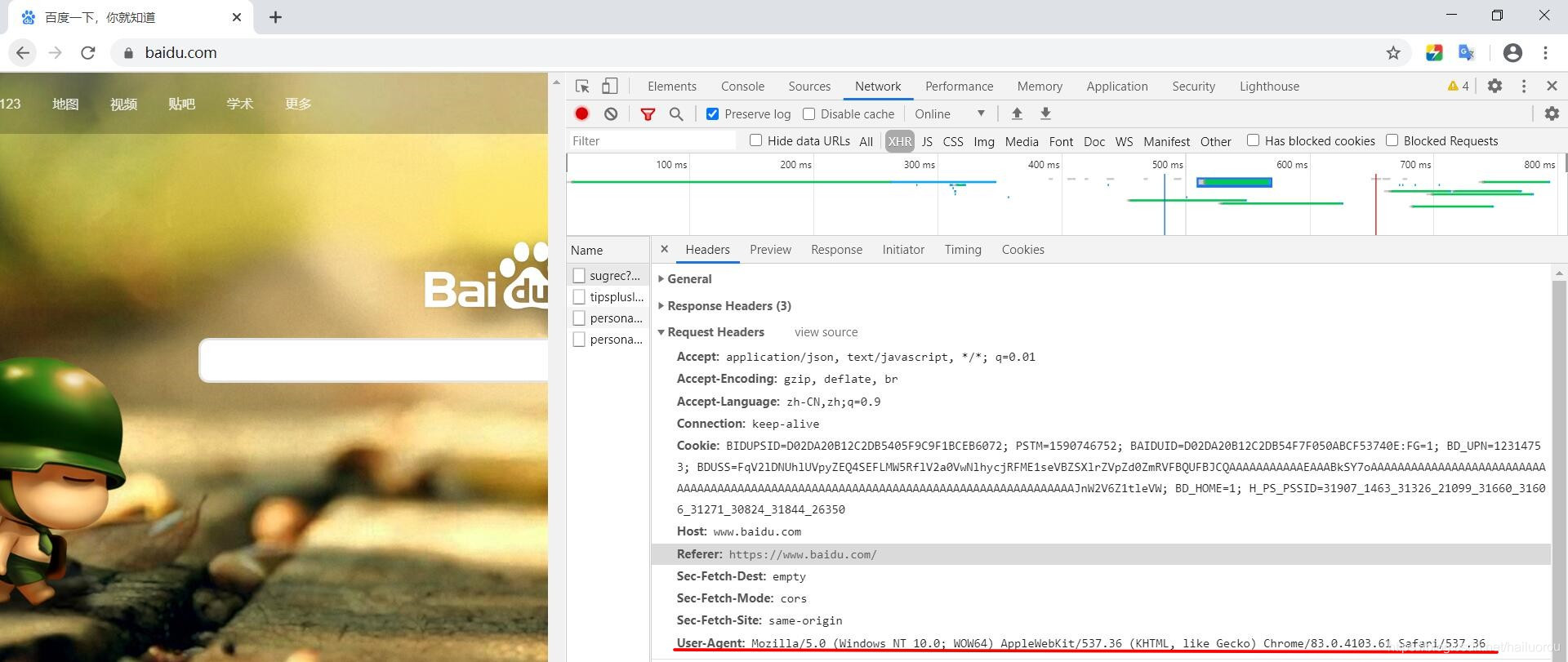
Task: Click the 地图 link on Baidu
Action: point(65,104)
